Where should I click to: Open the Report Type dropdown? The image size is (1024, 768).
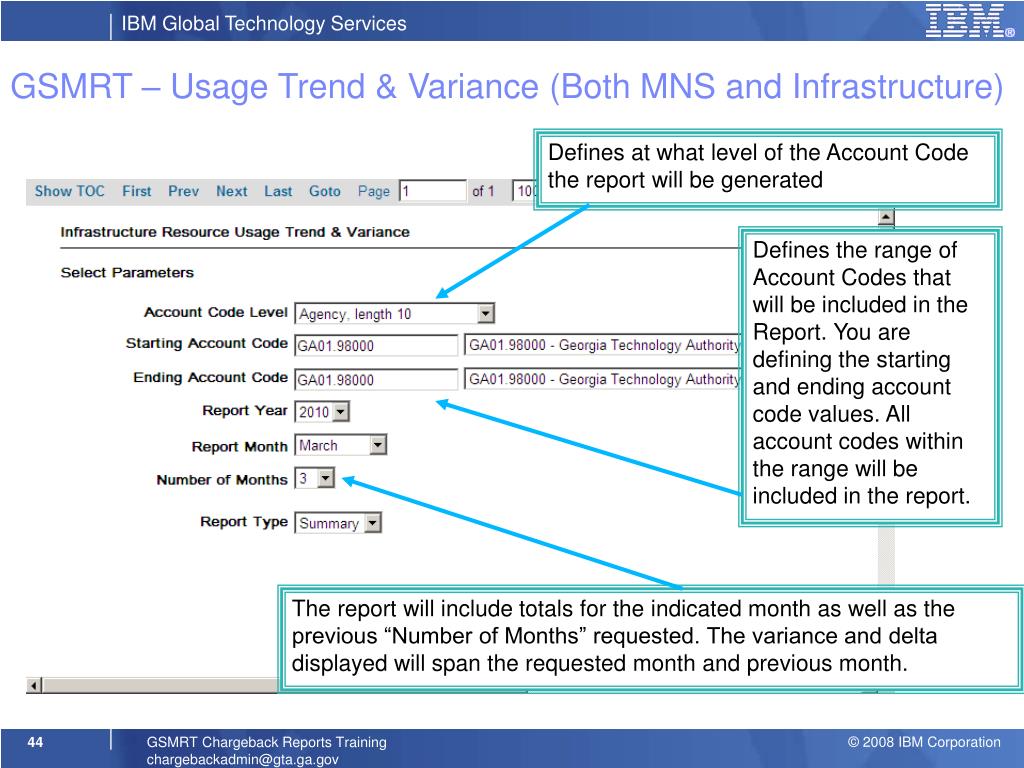coord(338,523)
